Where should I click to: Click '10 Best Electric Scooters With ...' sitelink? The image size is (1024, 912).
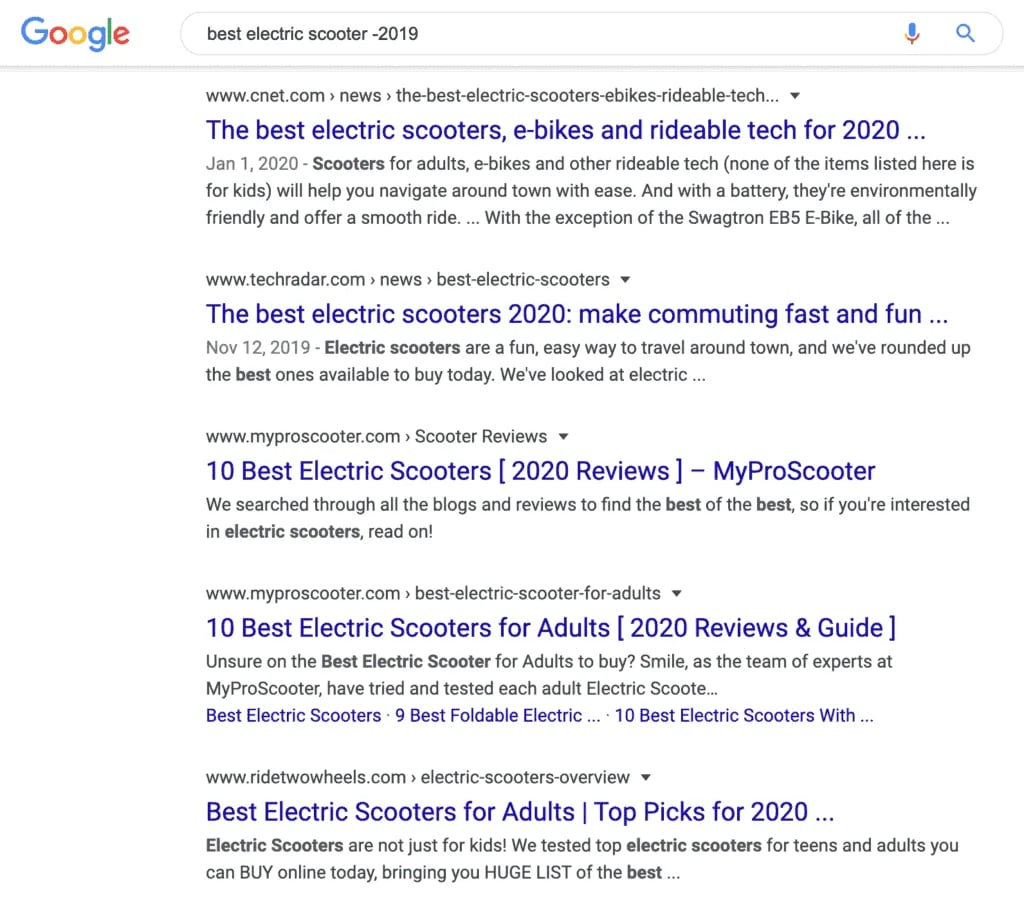click(744, 716)
